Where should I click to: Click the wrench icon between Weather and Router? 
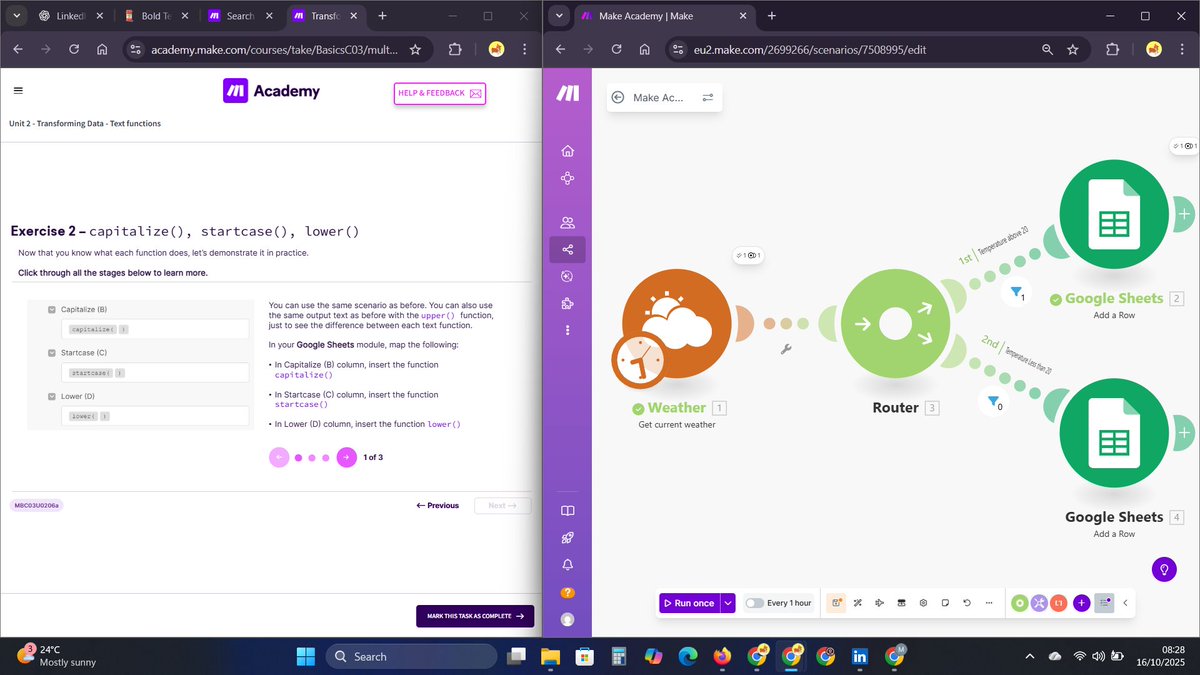tap(786, 350)
